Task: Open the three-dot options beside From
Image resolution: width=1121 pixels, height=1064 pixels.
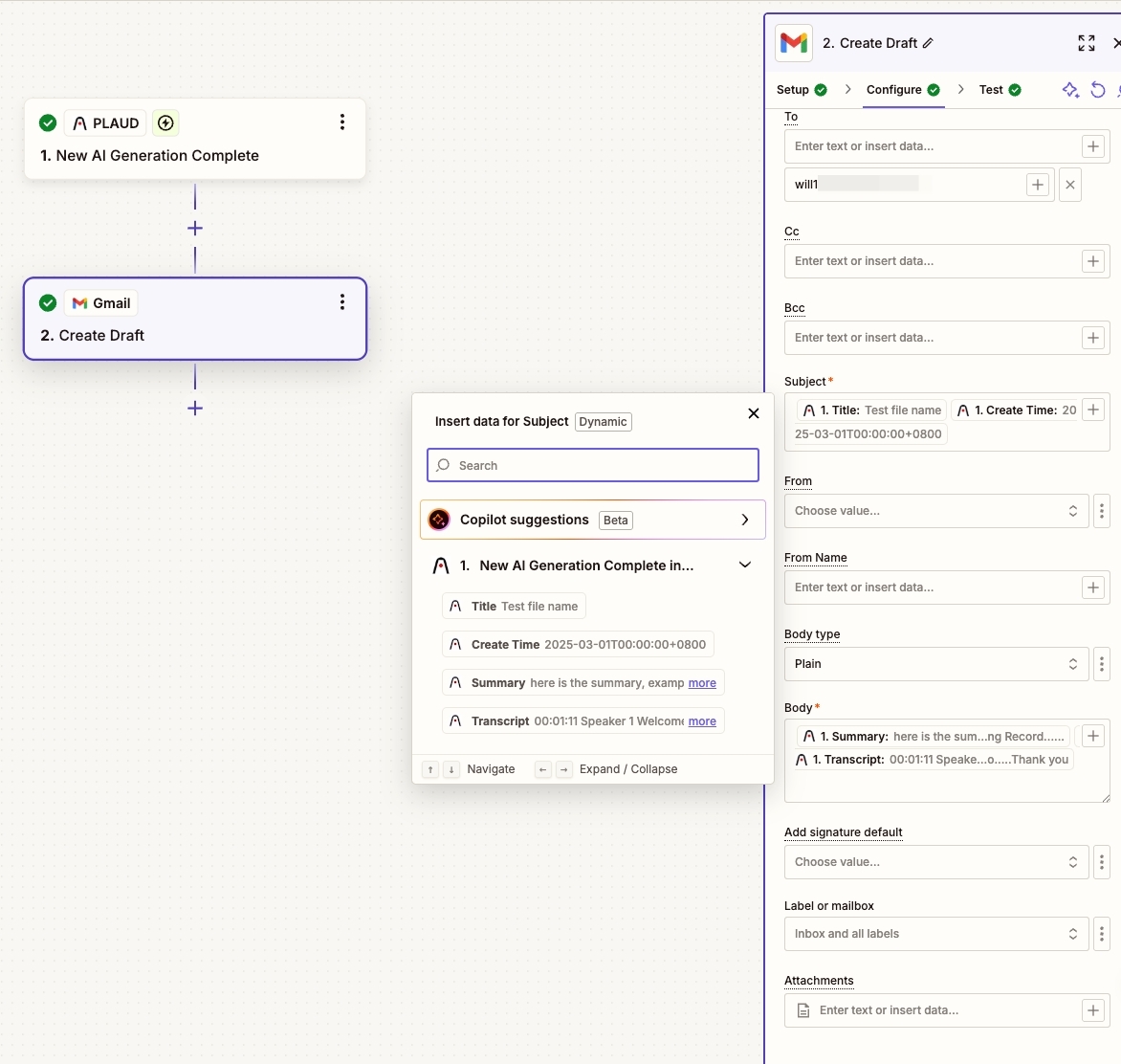Action: pyautogui.click(x=1102, y=511)
